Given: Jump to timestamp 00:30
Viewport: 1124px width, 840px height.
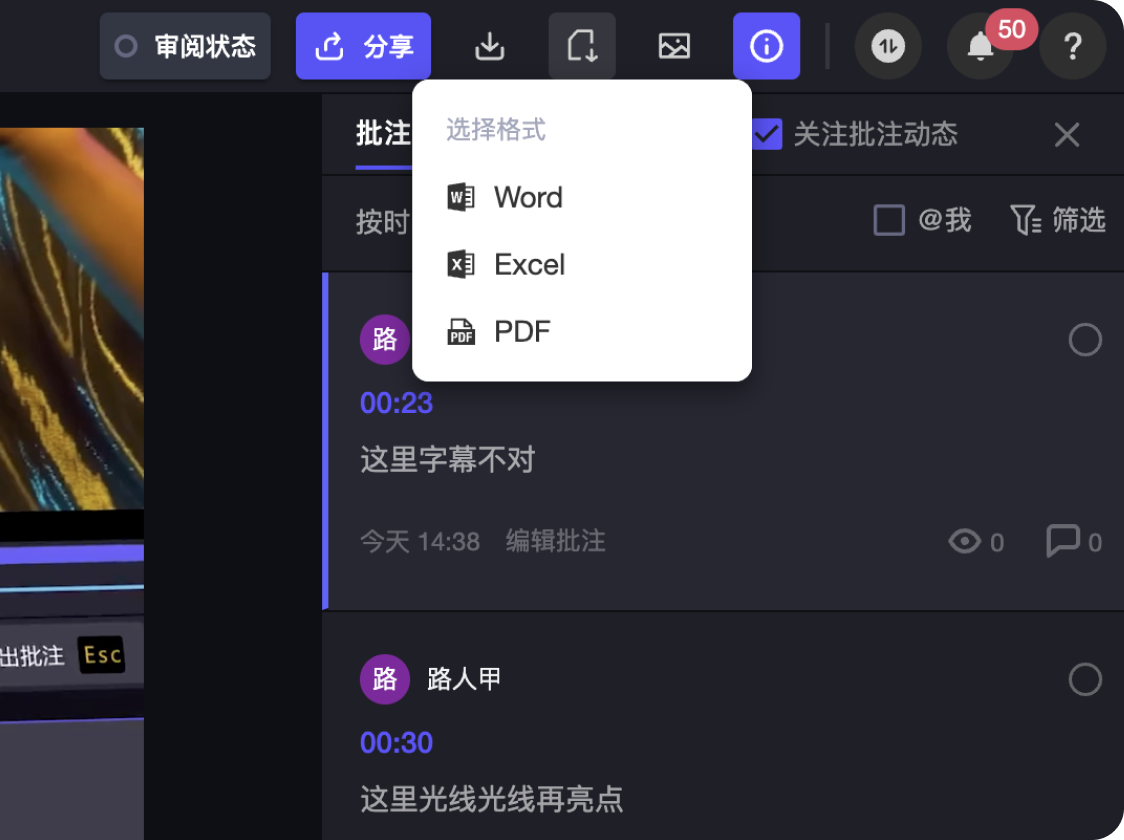Looking at the screenshot, I should pyautogui.click(x=396, y=743).
